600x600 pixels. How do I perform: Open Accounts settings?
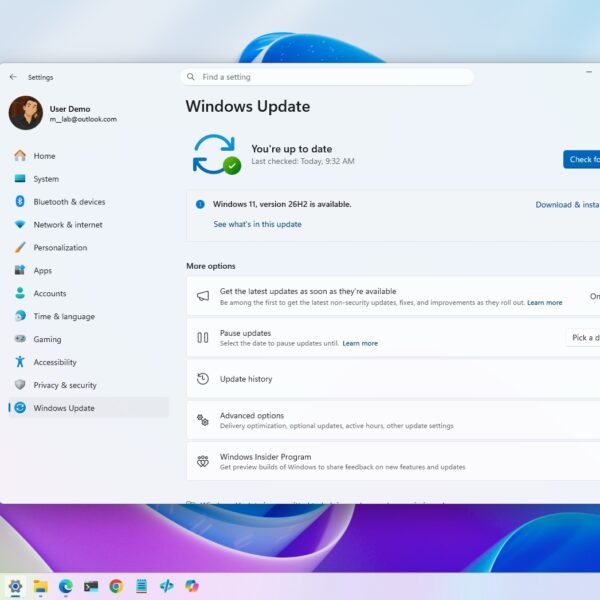coord(89,293)
